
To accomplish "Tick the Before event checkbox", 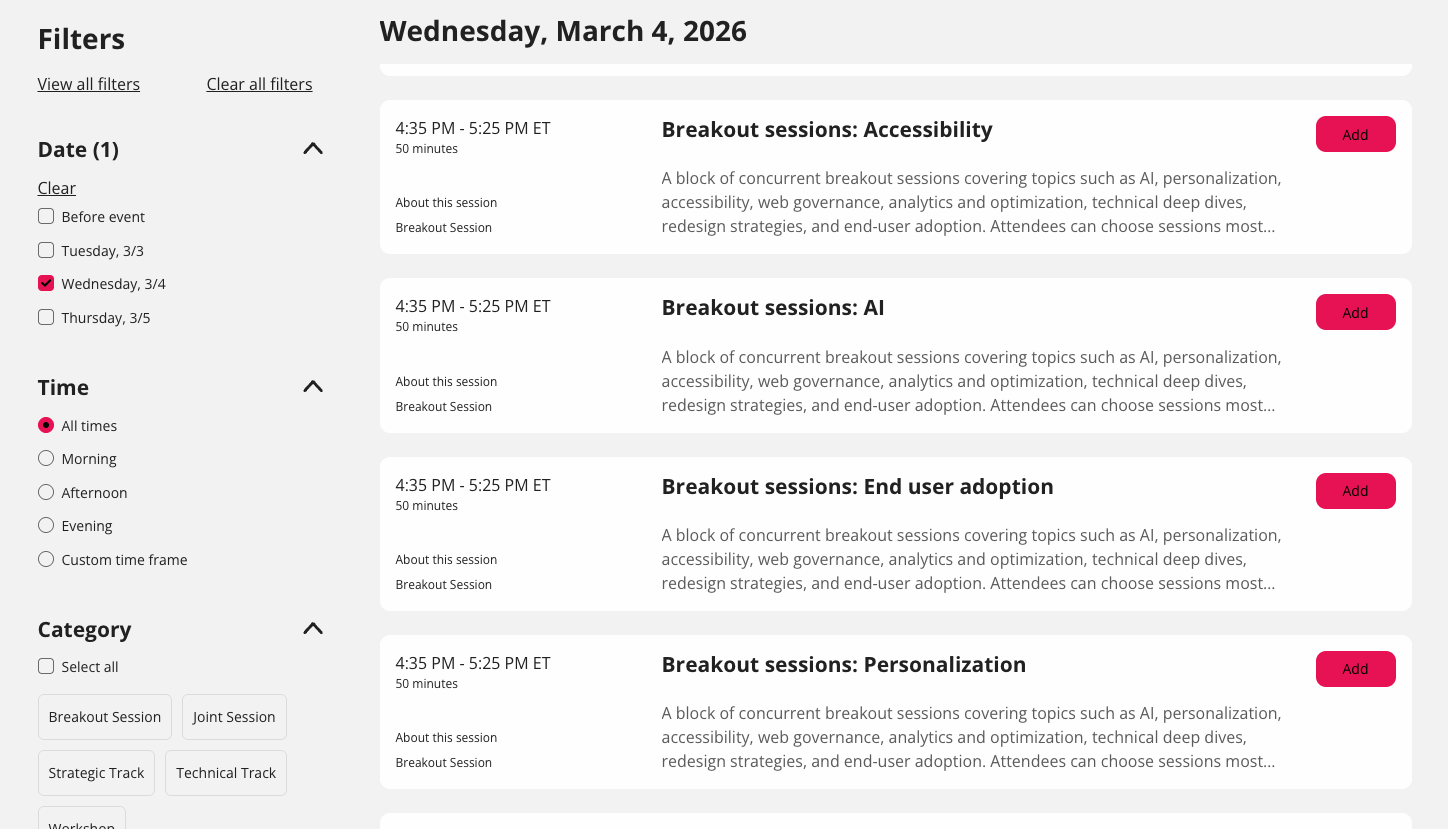I will 46,217.
